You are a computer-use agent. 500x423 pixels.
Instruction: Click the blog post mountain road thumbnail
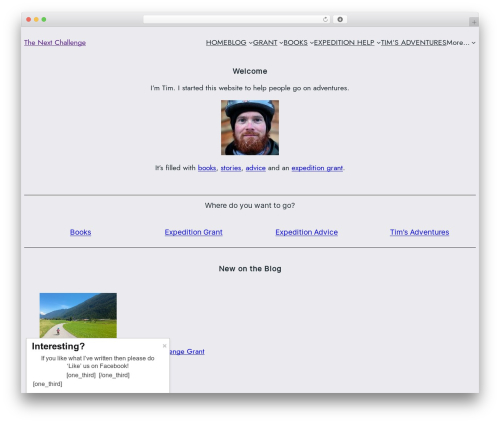tap(78, 315)
